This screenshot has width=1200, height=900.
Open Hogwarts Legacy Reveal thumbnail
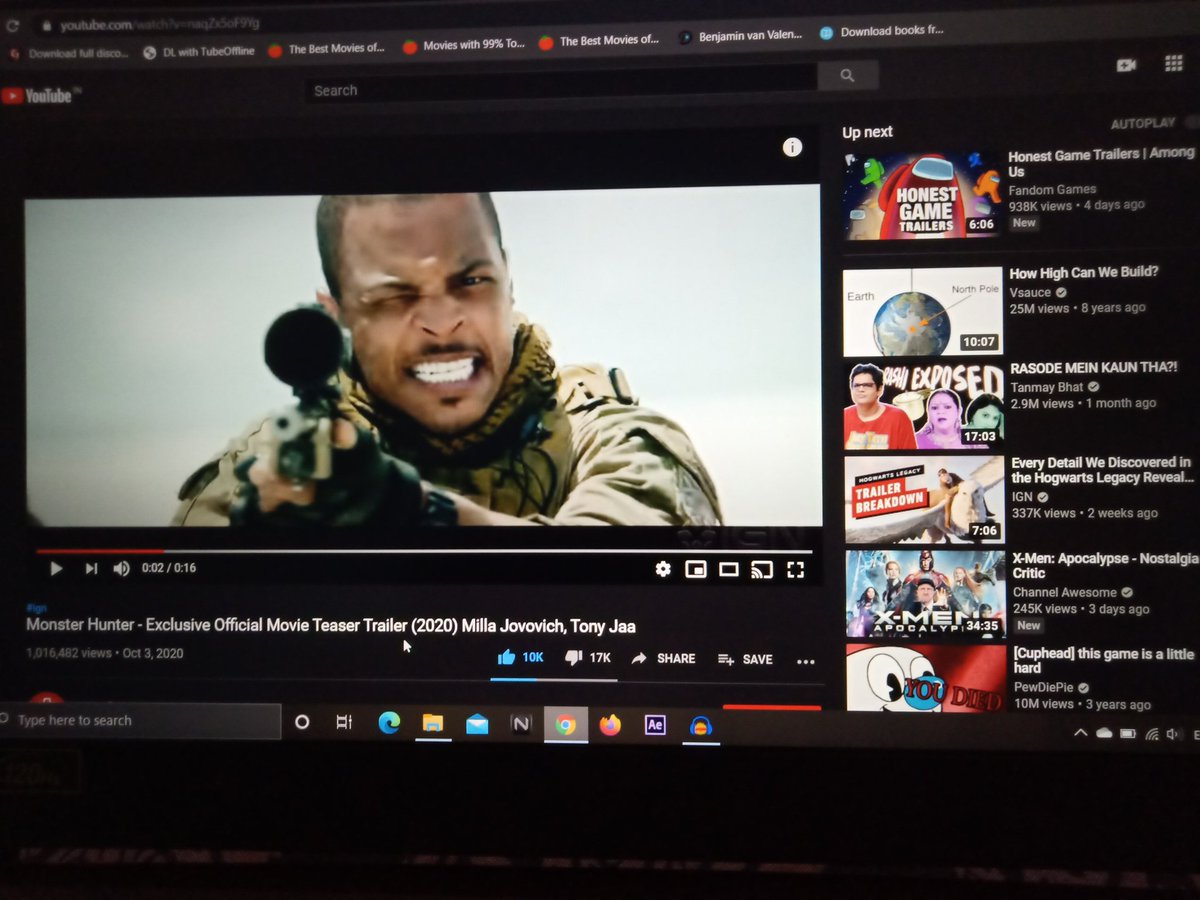[924, 500]
